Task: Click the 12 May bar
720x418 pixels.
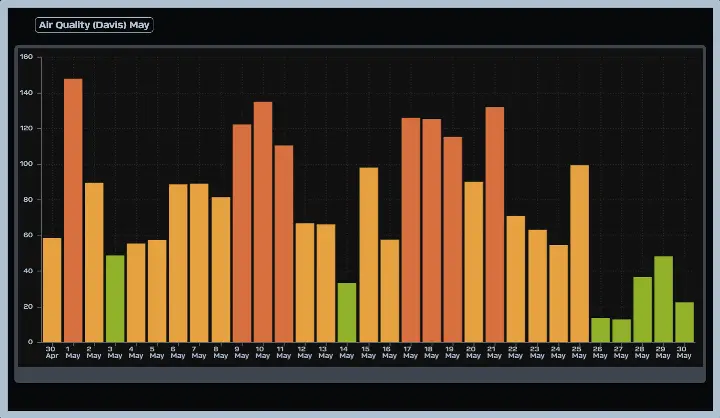Action: 305,282
